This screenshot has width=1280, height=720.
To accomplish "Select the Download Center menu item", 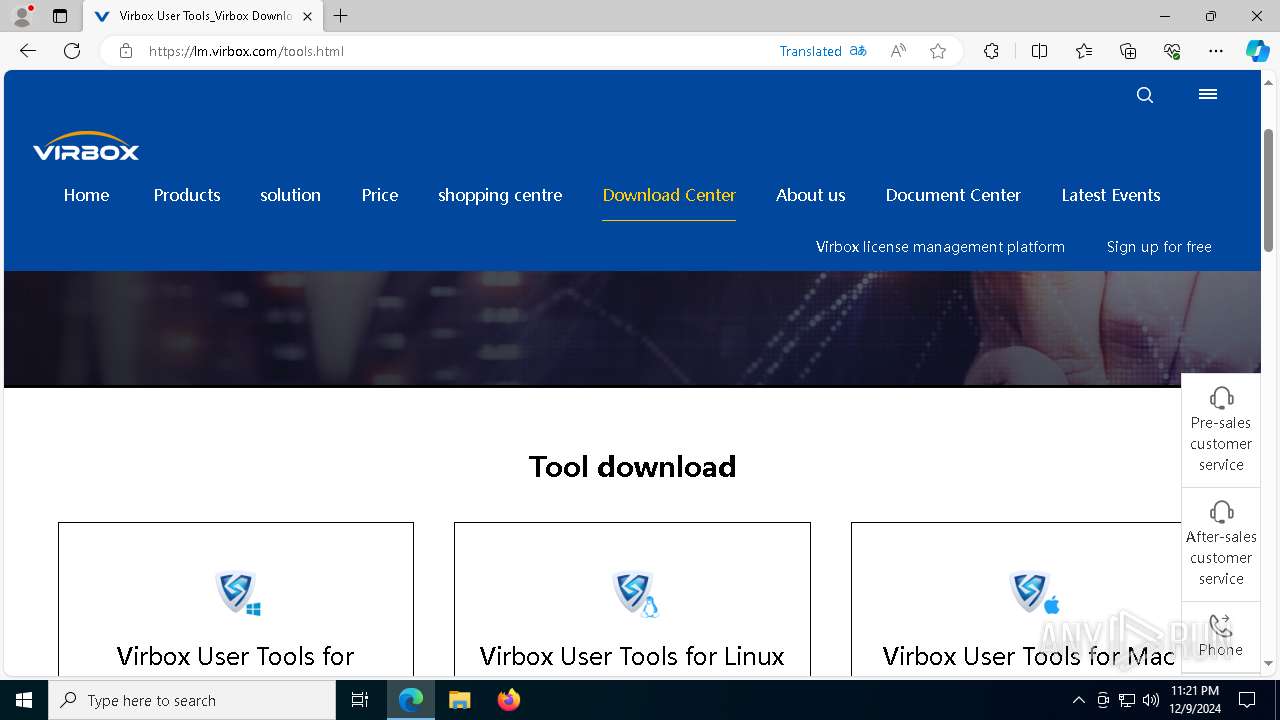I will pyautogui.click(x=669, y=195).
